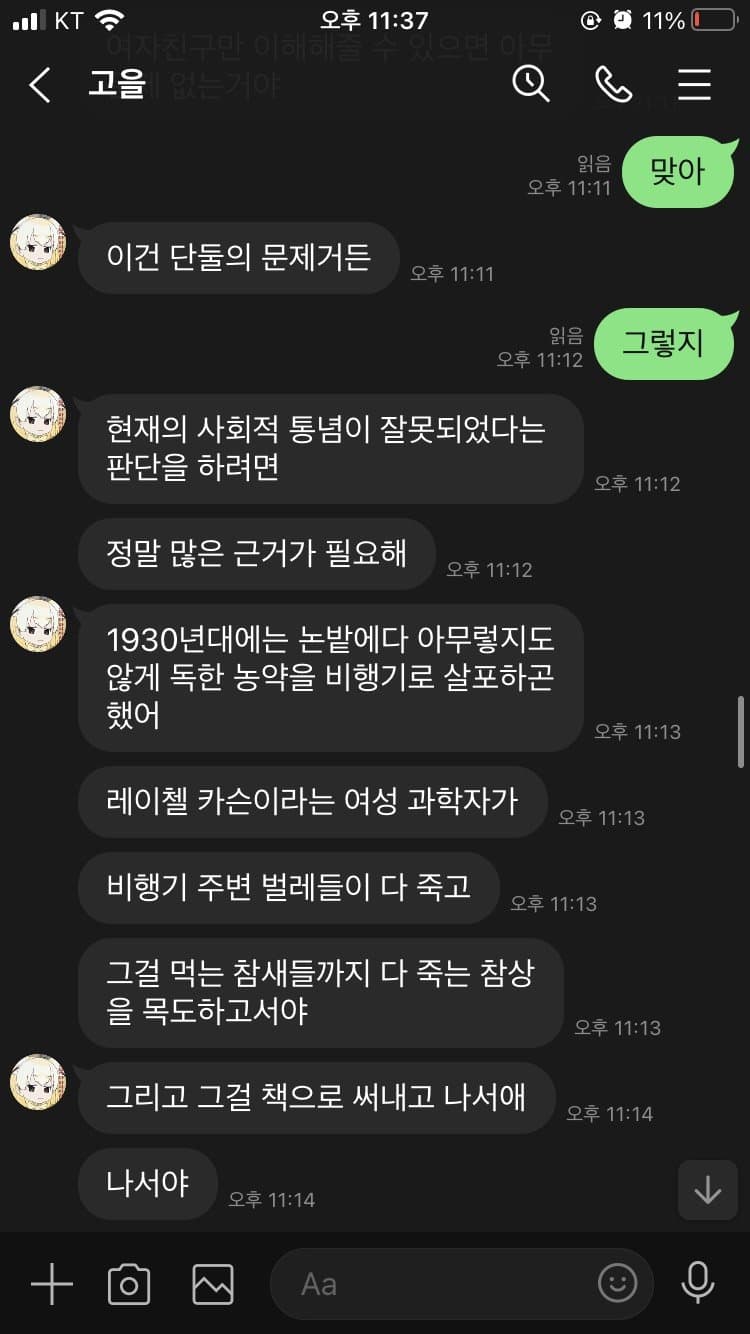
Task: Open the chat search magnifier icon
Action: pos(531,84)
